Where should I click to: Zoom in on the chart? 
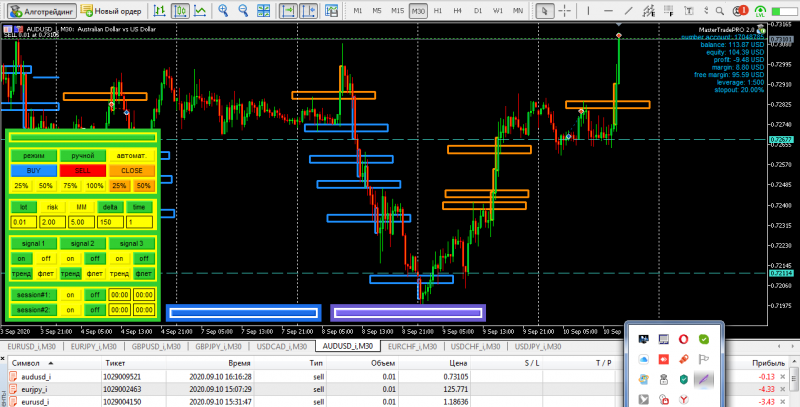pos(223,10)
